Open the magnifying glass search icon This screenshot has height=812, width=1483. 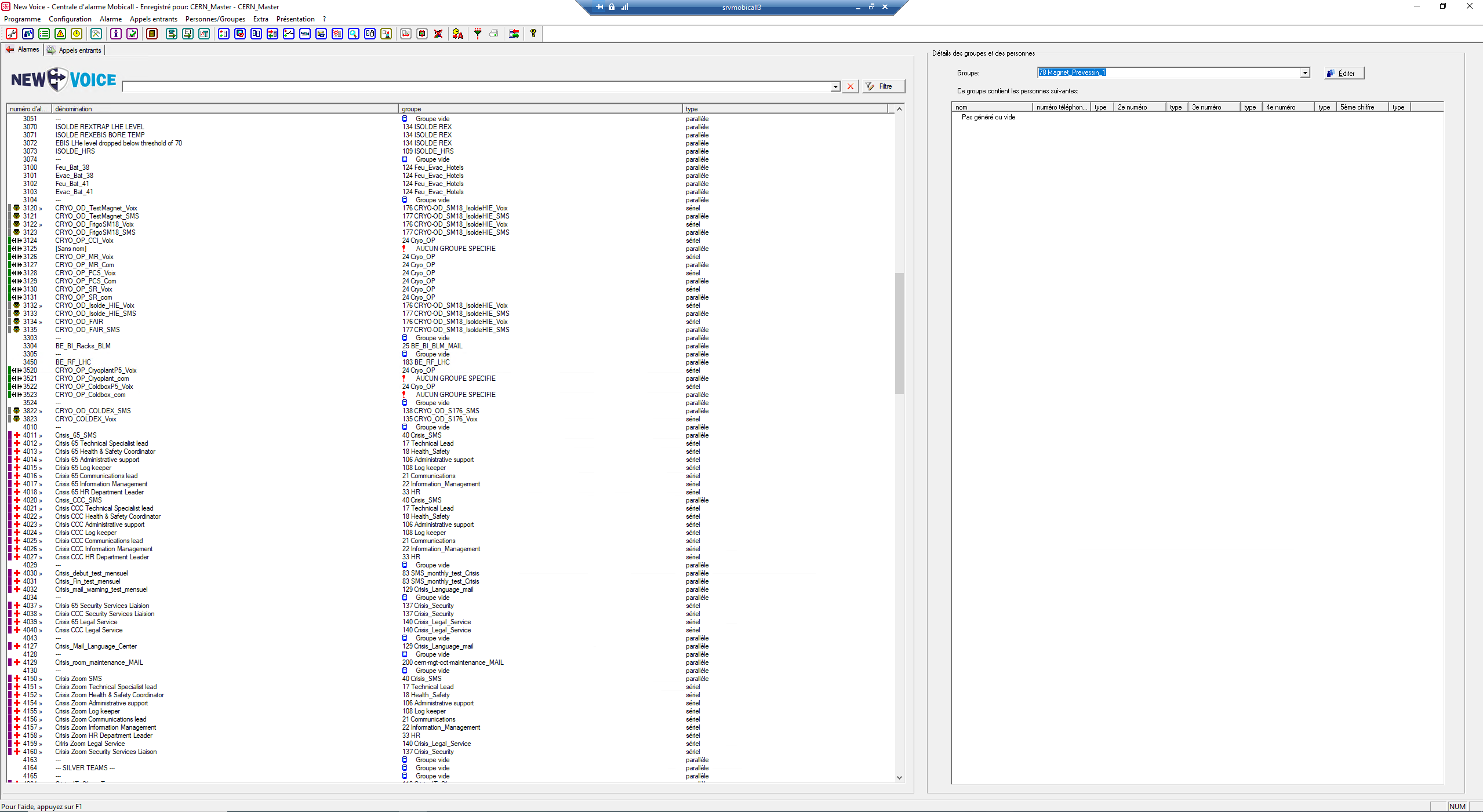(354, 34)
